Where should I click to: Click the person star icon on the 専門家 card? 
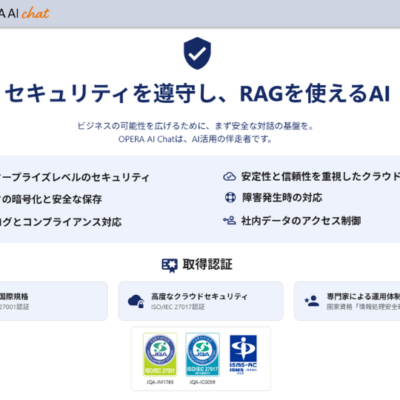tap(312, 301)
